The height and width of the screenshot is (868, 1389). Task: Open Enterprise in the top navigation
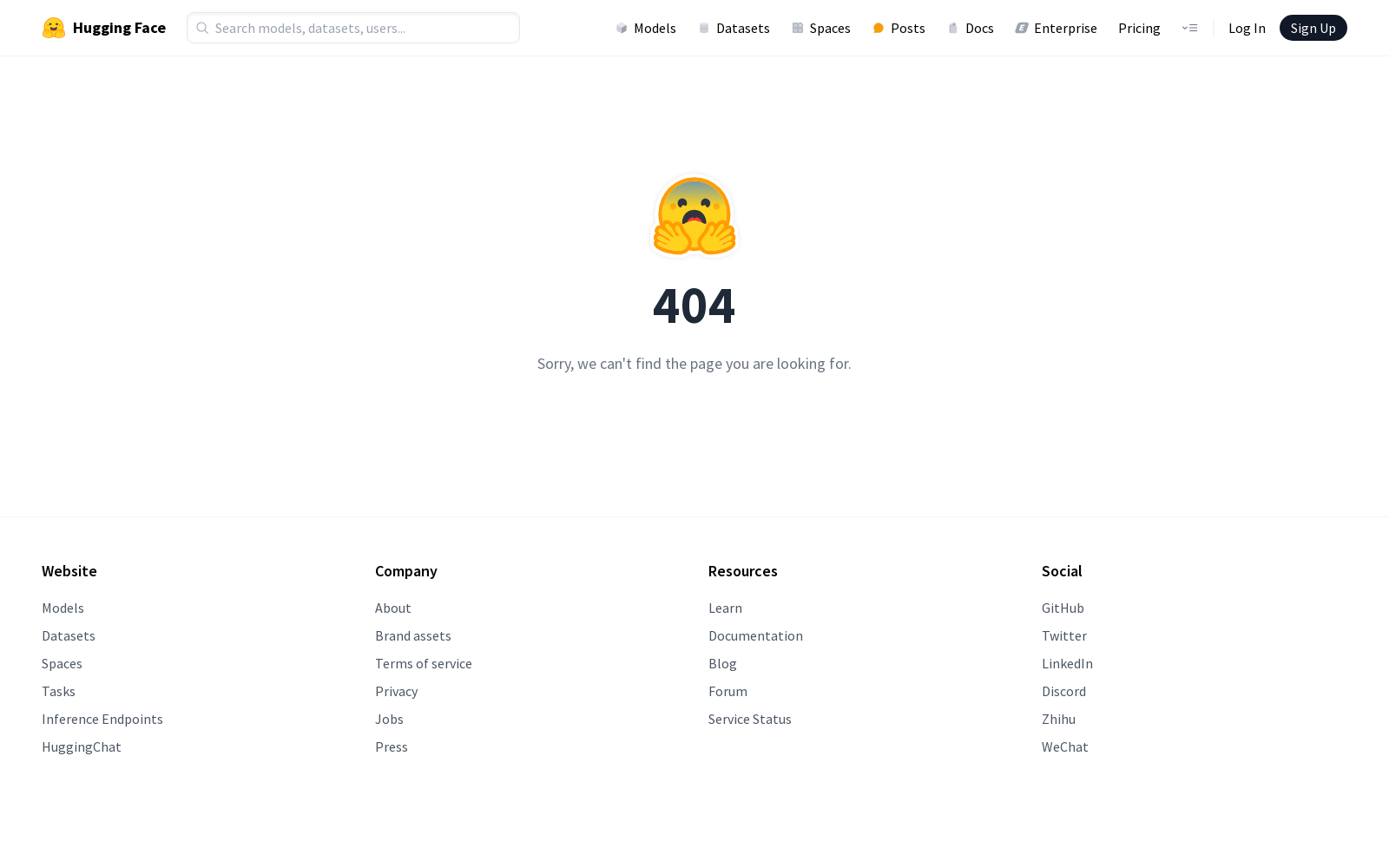tap(1057, 28)
